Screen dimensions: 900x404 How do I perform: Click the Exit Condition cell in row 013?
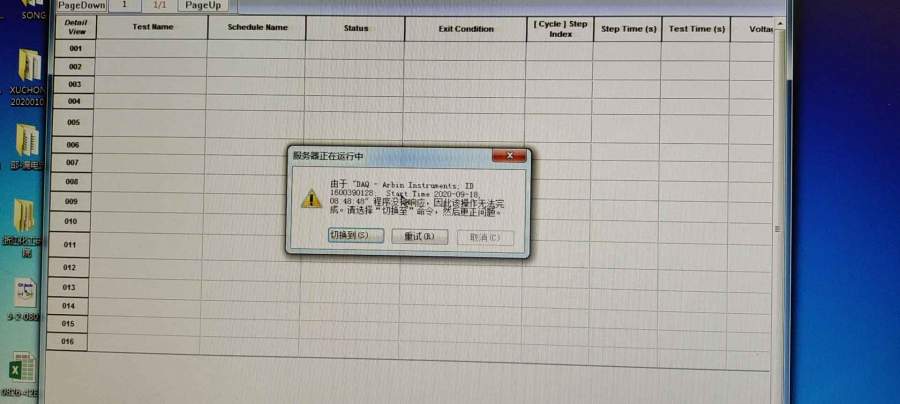point(460,292)
